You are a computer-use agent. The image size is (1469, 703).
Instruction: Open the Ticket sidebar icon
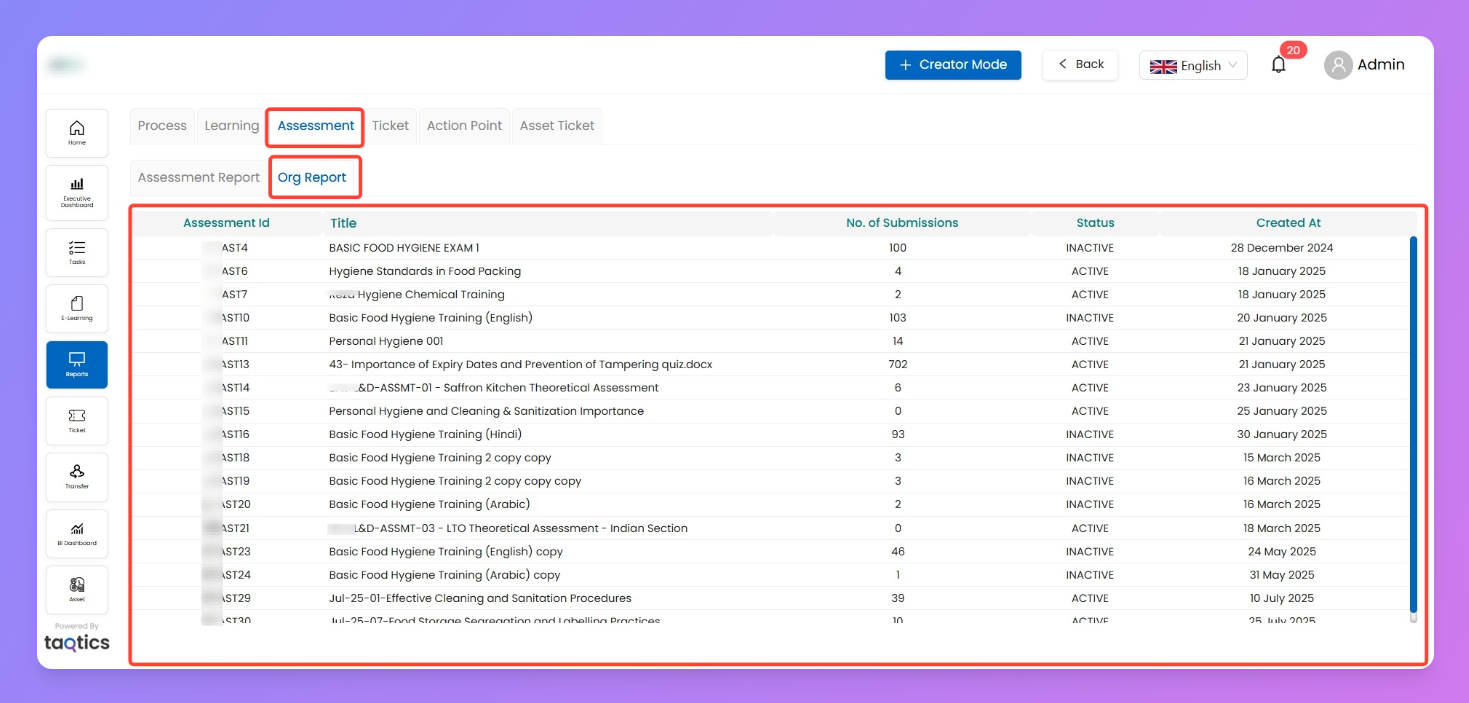pos(77,420)
